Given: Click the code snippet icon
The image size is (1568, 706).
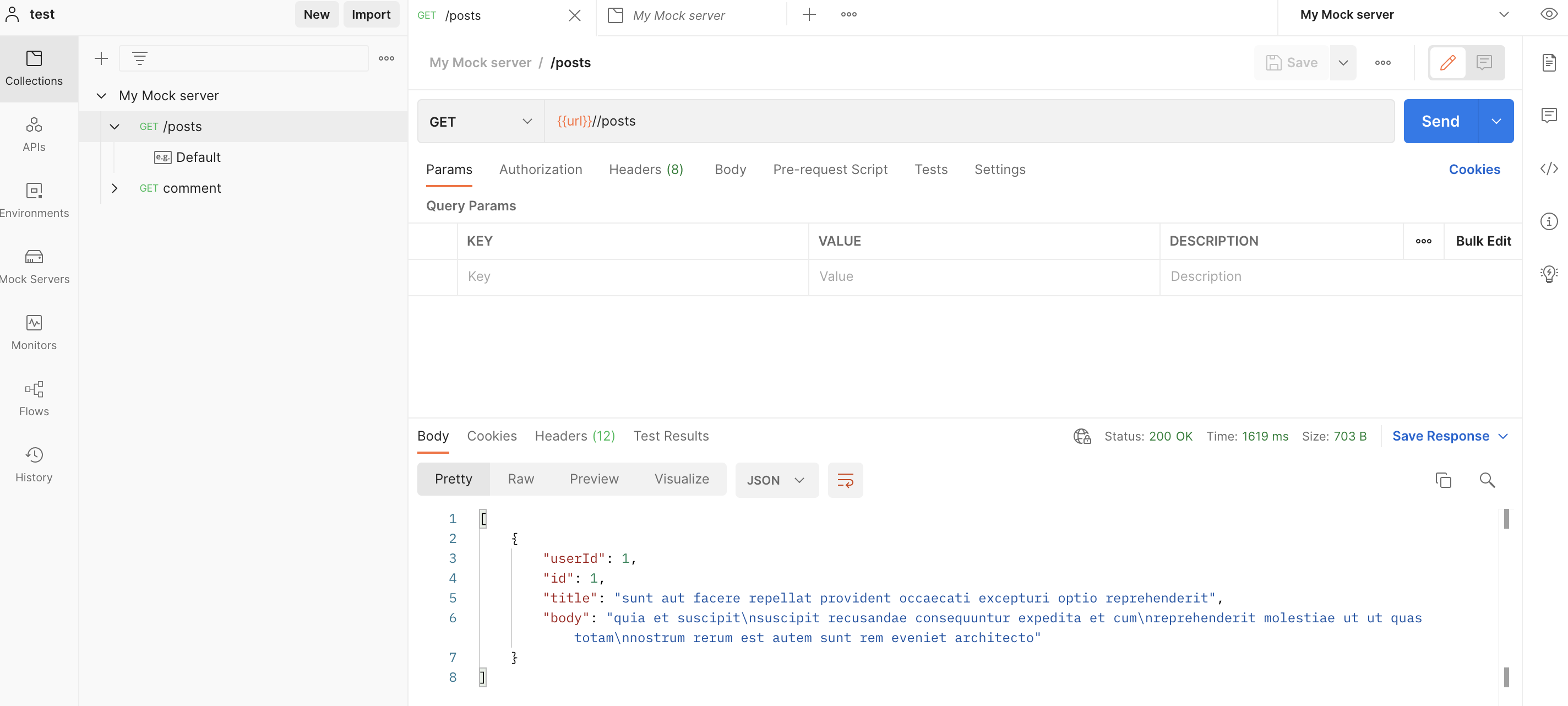Looking at the screenshot, I should (1549, 169).
